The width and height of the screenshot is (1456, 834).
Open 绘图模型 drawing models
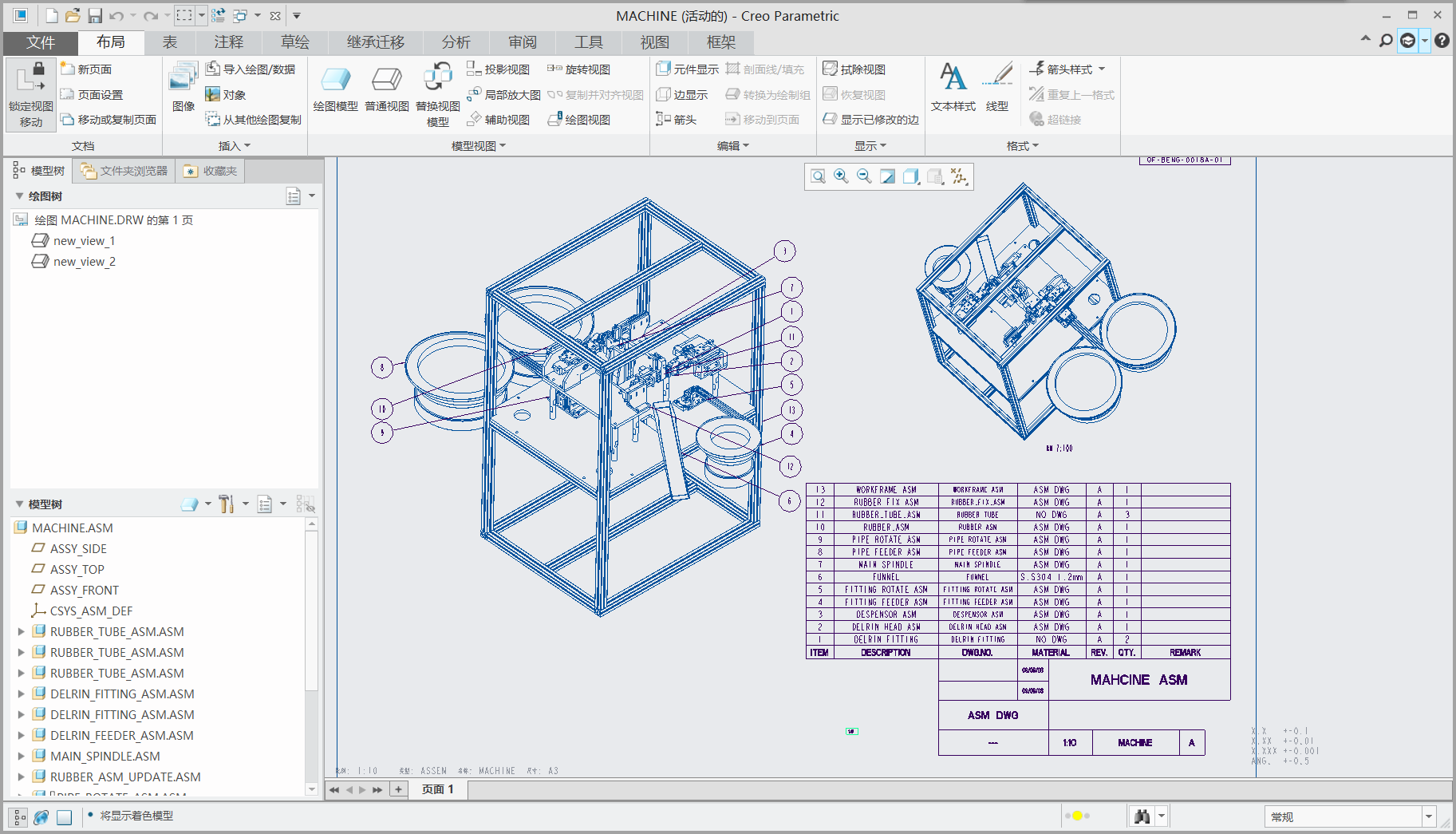335,89
